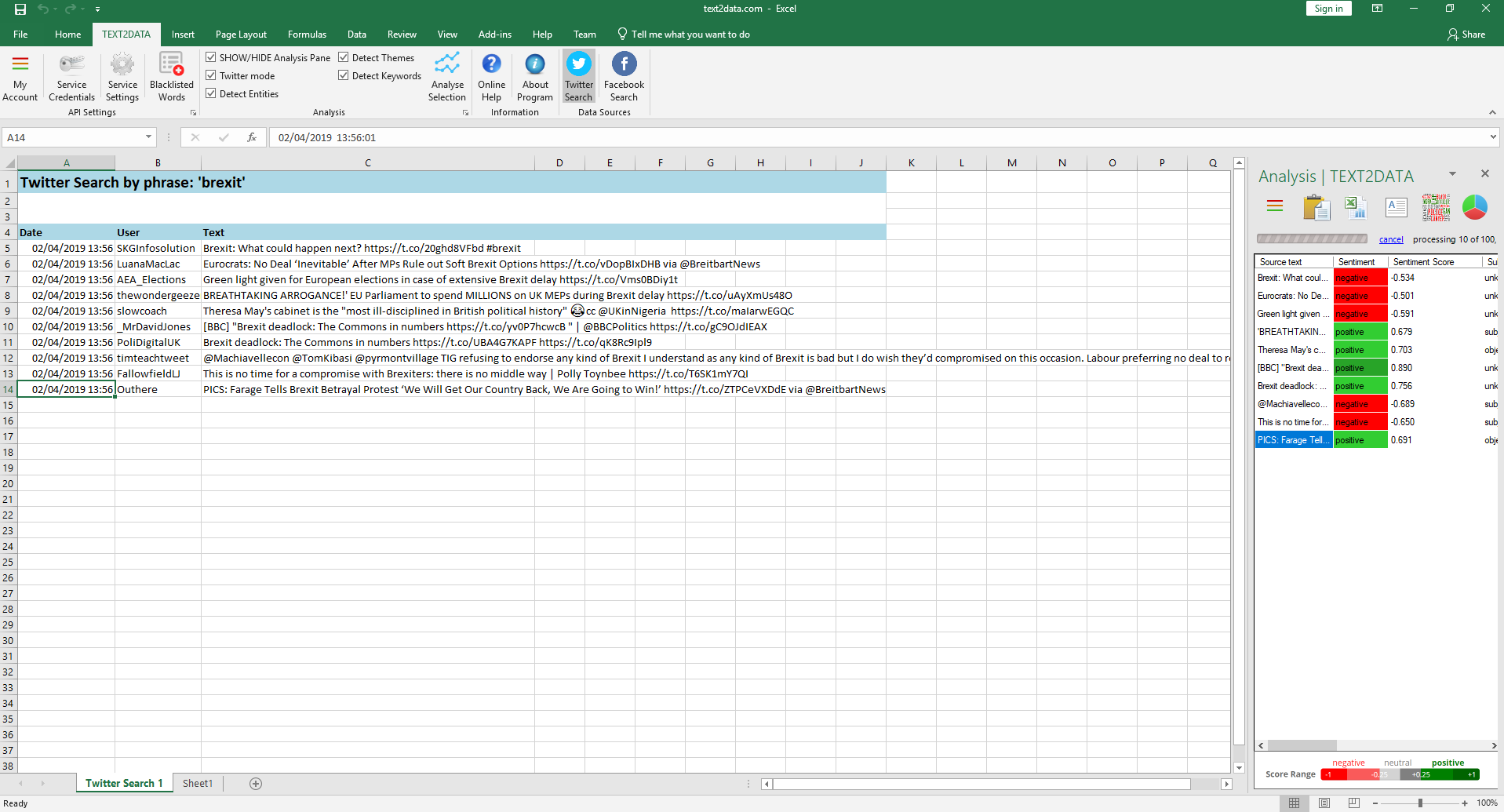Show About Program information

[x=535, y=77]
